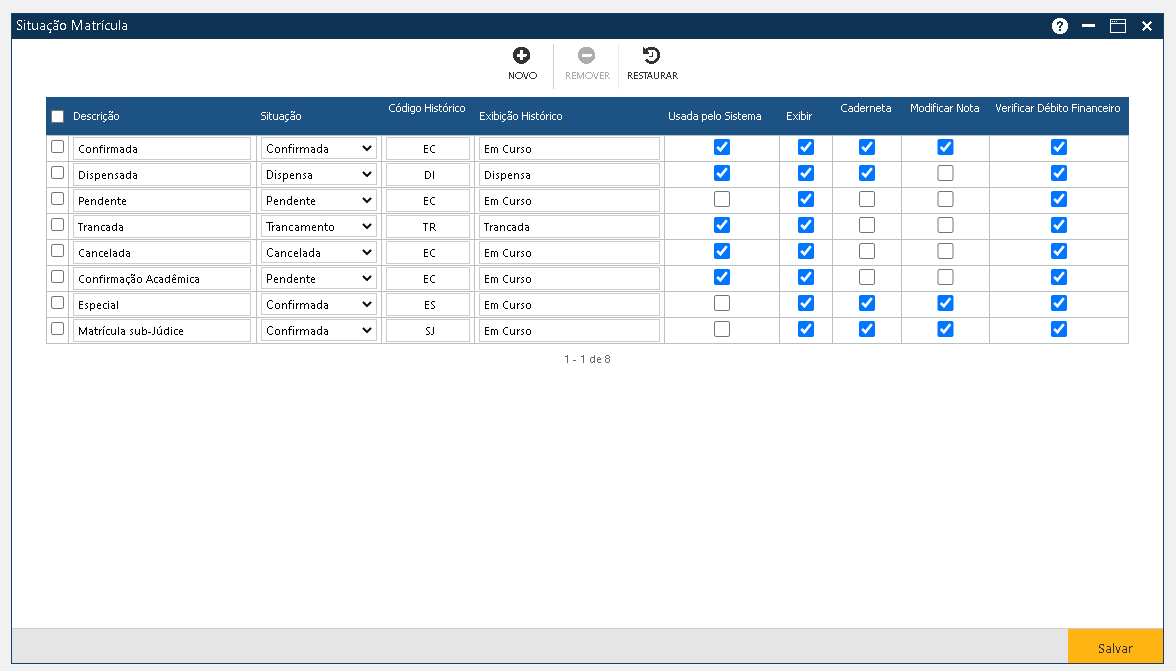Click the Restaurar restore icon
Image resolution: width=1176 pixels, height=671 pixels.
pos(651,57)
